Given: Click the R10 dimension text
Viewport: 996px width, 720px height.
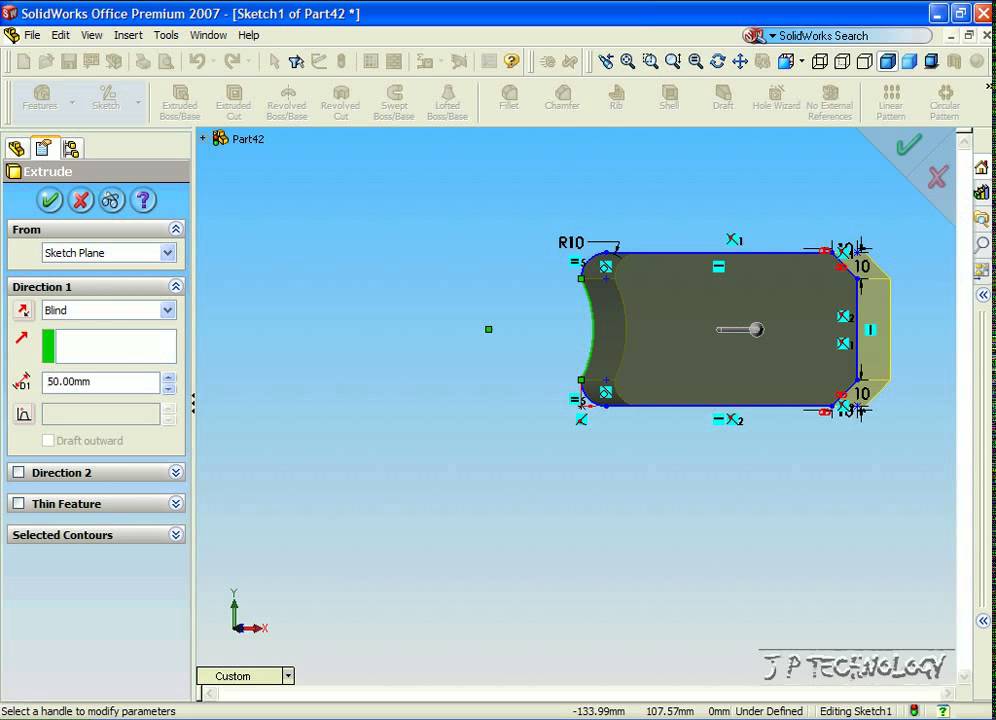Looking at the screenshot, I should coord(570,242).
